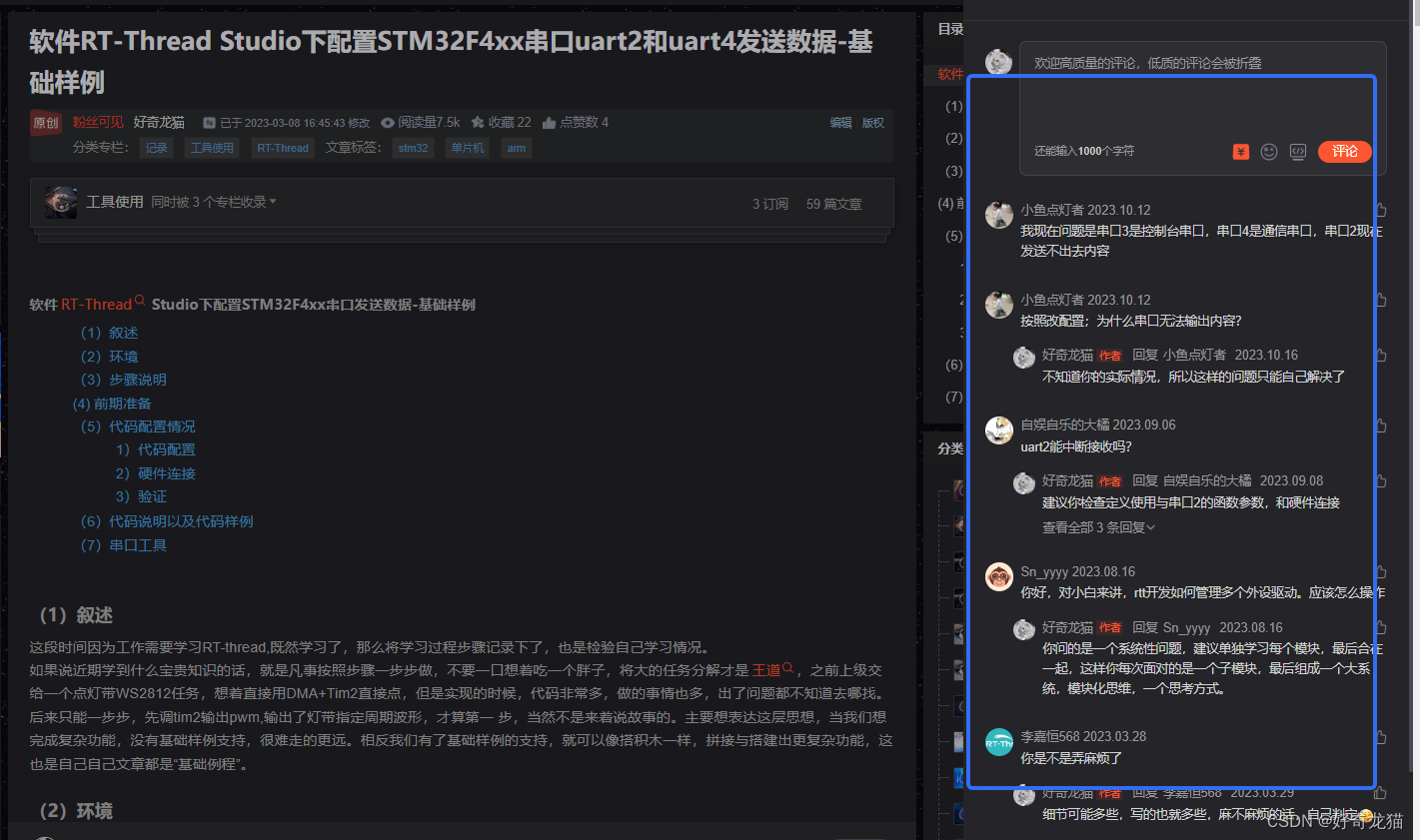Expand 同时被 3 个专栏收录 dropdown
This screenshot has height=840, width=1420.
(214, 202)
